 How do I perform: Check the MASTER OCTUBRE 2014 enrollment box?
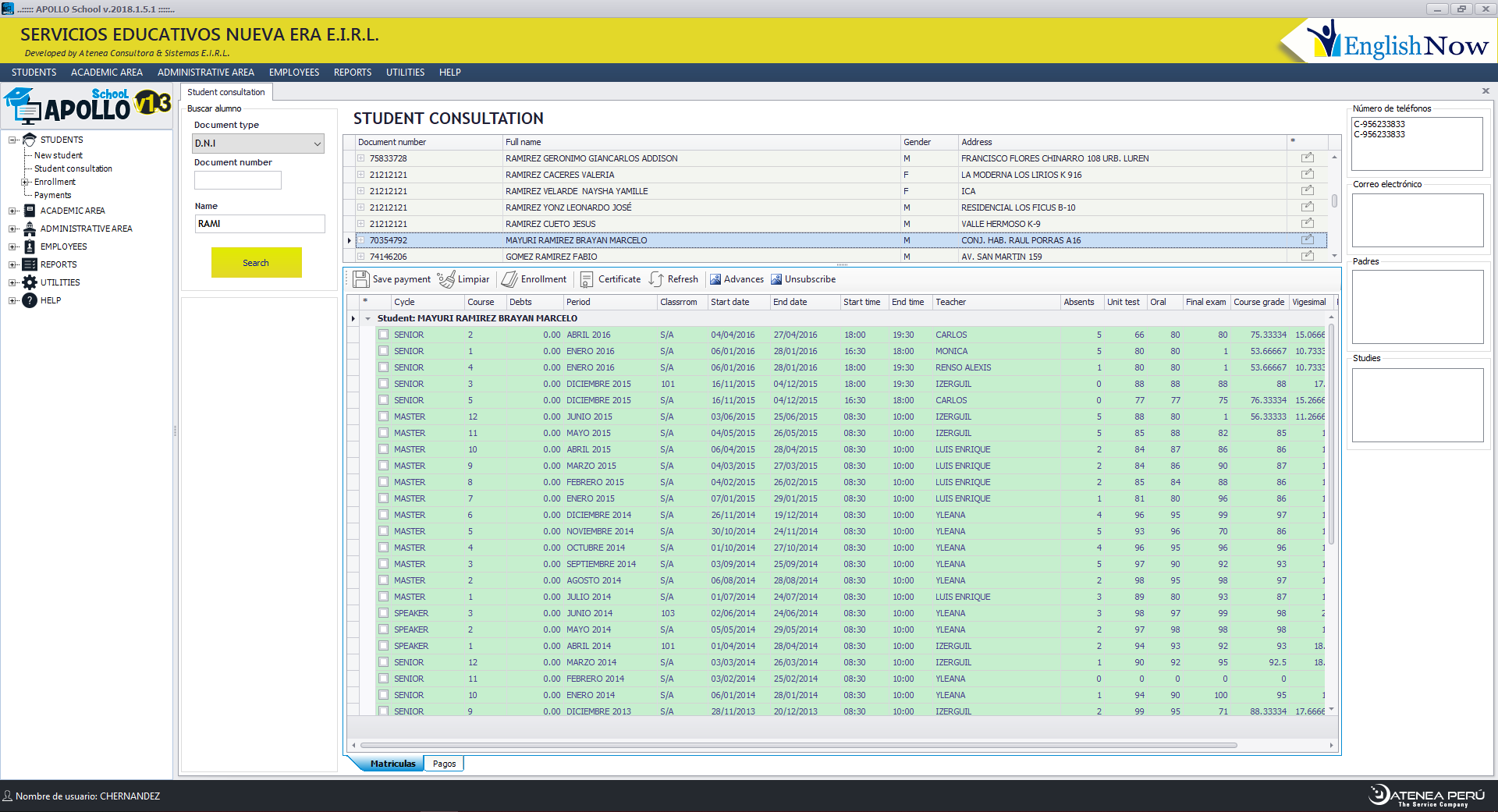383,548
